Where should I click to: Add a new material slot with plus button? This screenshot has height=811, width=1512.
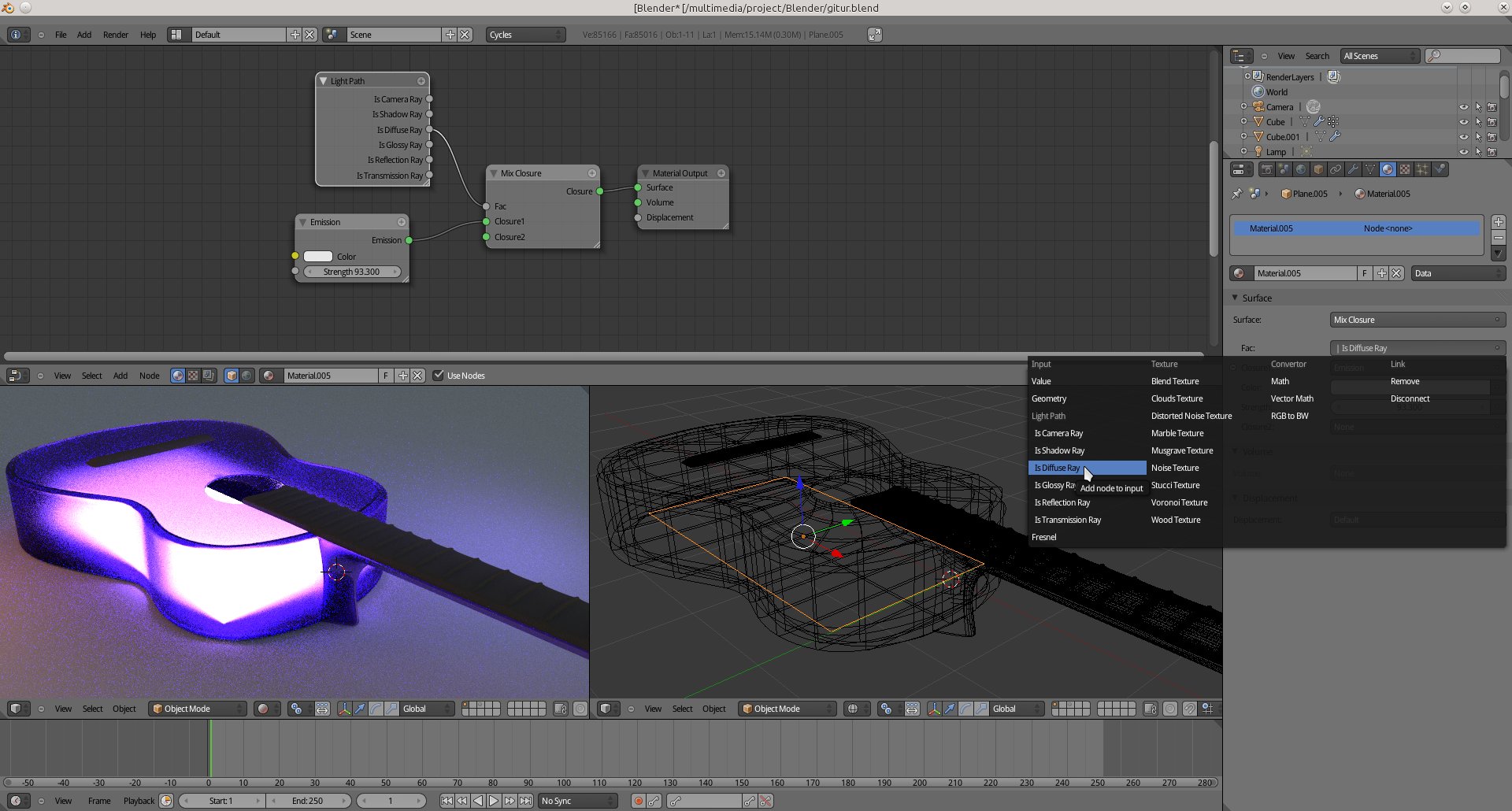point(1498,223)
